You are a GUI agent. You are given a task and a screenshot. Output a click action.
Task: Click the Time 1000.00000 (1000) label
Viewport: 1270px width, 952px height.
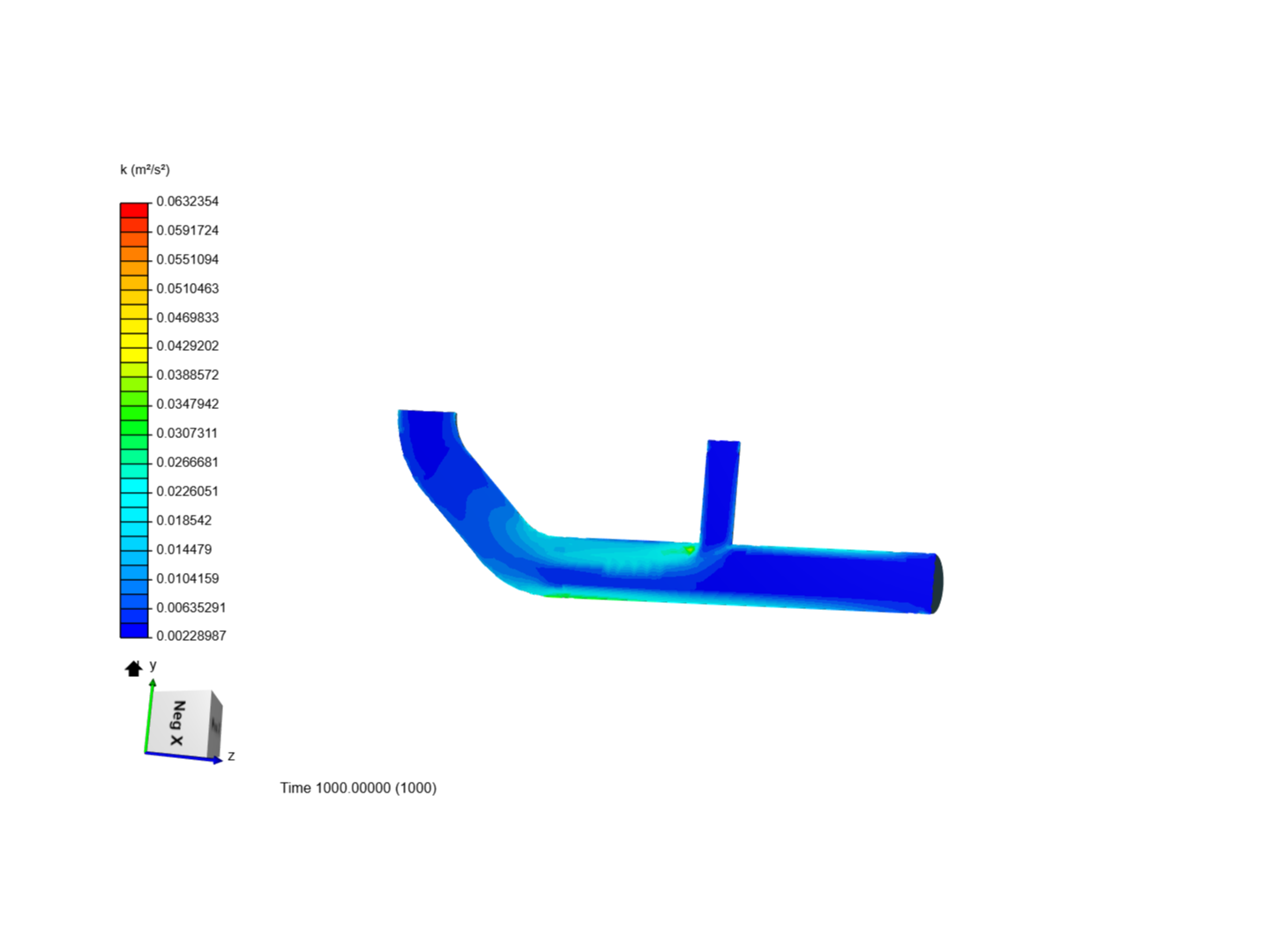(358, 788)
